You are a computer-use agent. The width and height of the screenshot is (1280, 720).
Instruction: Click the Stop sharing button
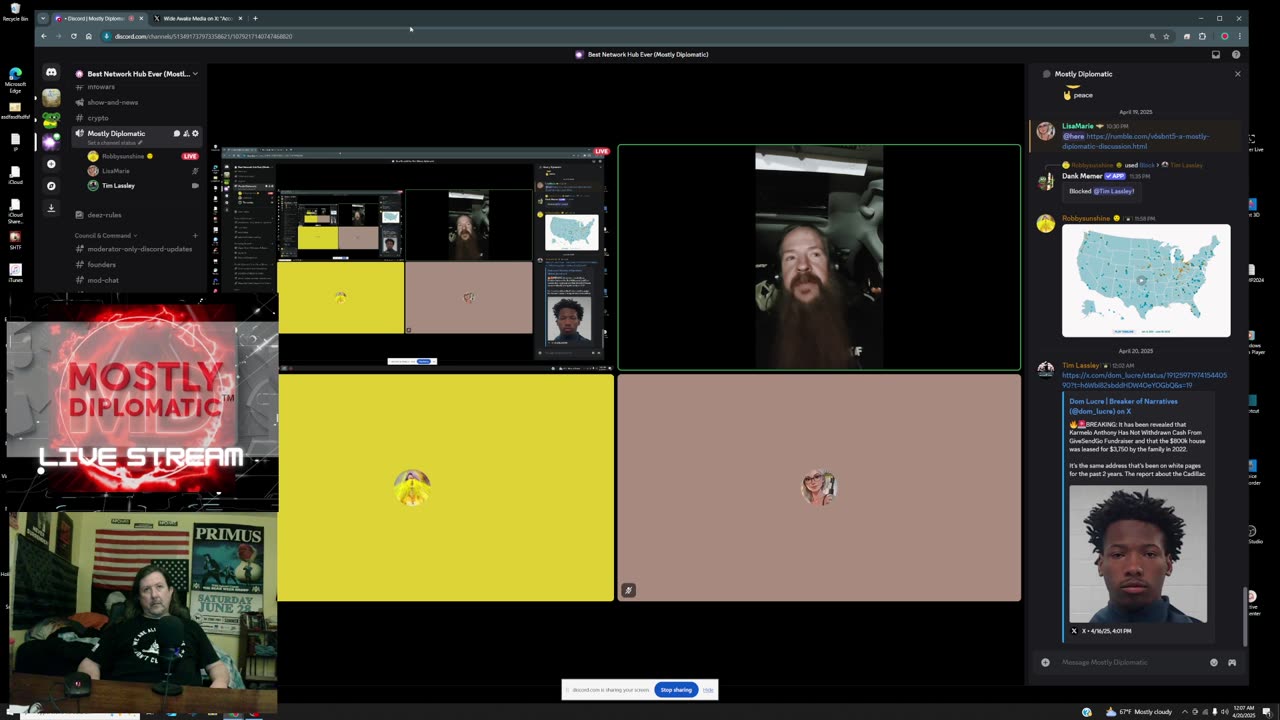[676, 689]
